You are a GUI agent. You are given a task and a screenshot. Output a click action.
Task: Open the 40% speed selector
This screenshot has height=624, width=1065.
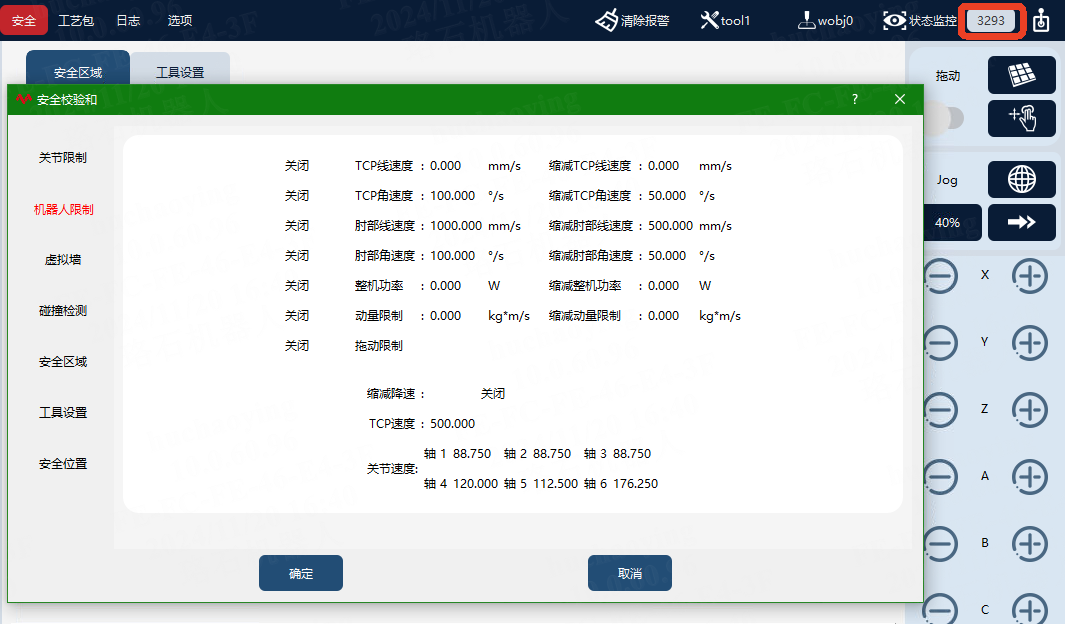pos(951,222)
